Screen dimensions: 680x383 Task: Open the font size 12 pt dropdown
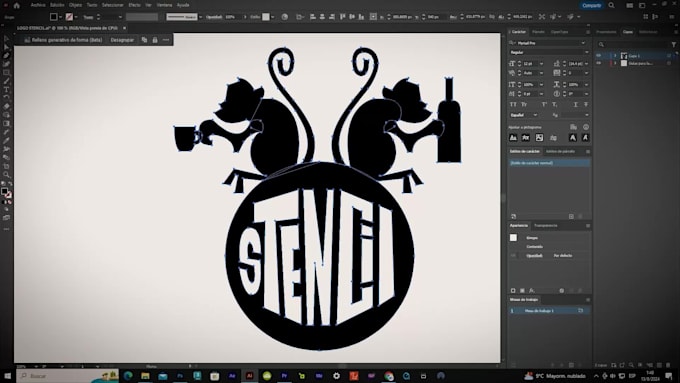pyautogui.click(x=541, y=64)
